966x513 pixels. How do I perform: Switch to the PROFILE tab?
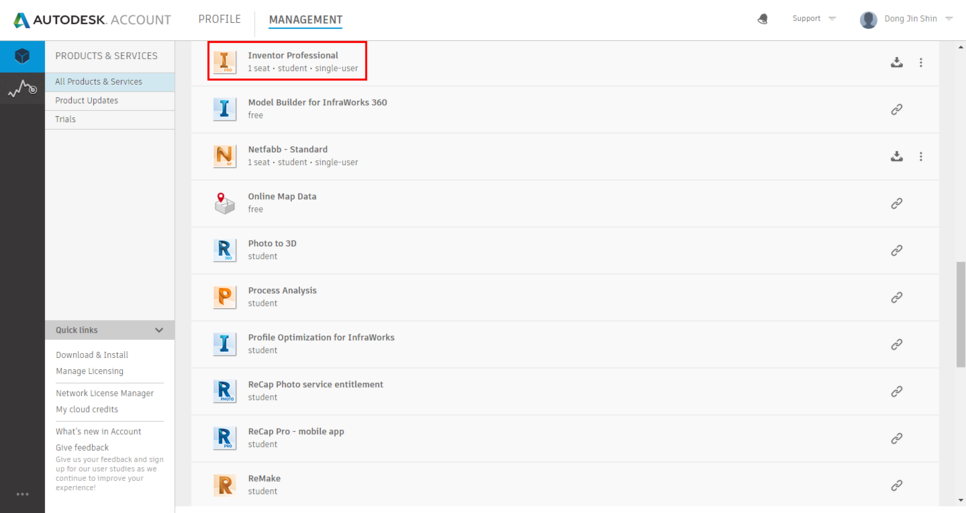point(219,19)
